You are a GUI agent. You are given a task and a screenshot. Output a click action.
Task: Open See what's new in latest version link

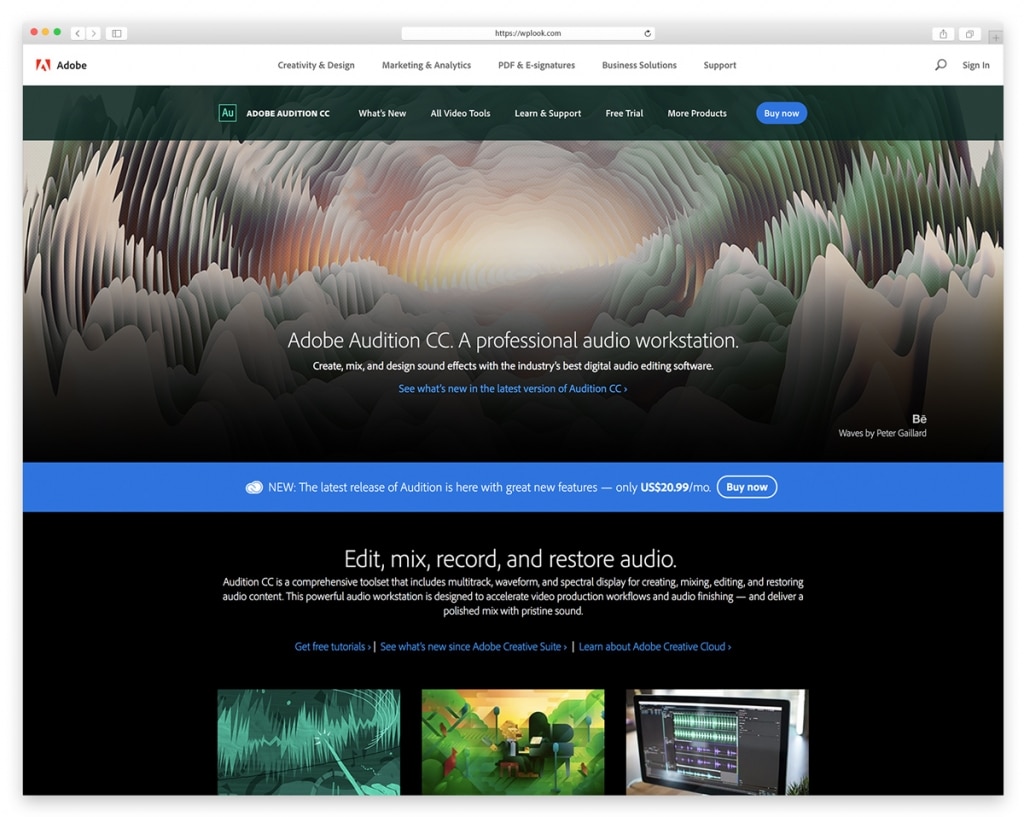(x=513, y=388)
